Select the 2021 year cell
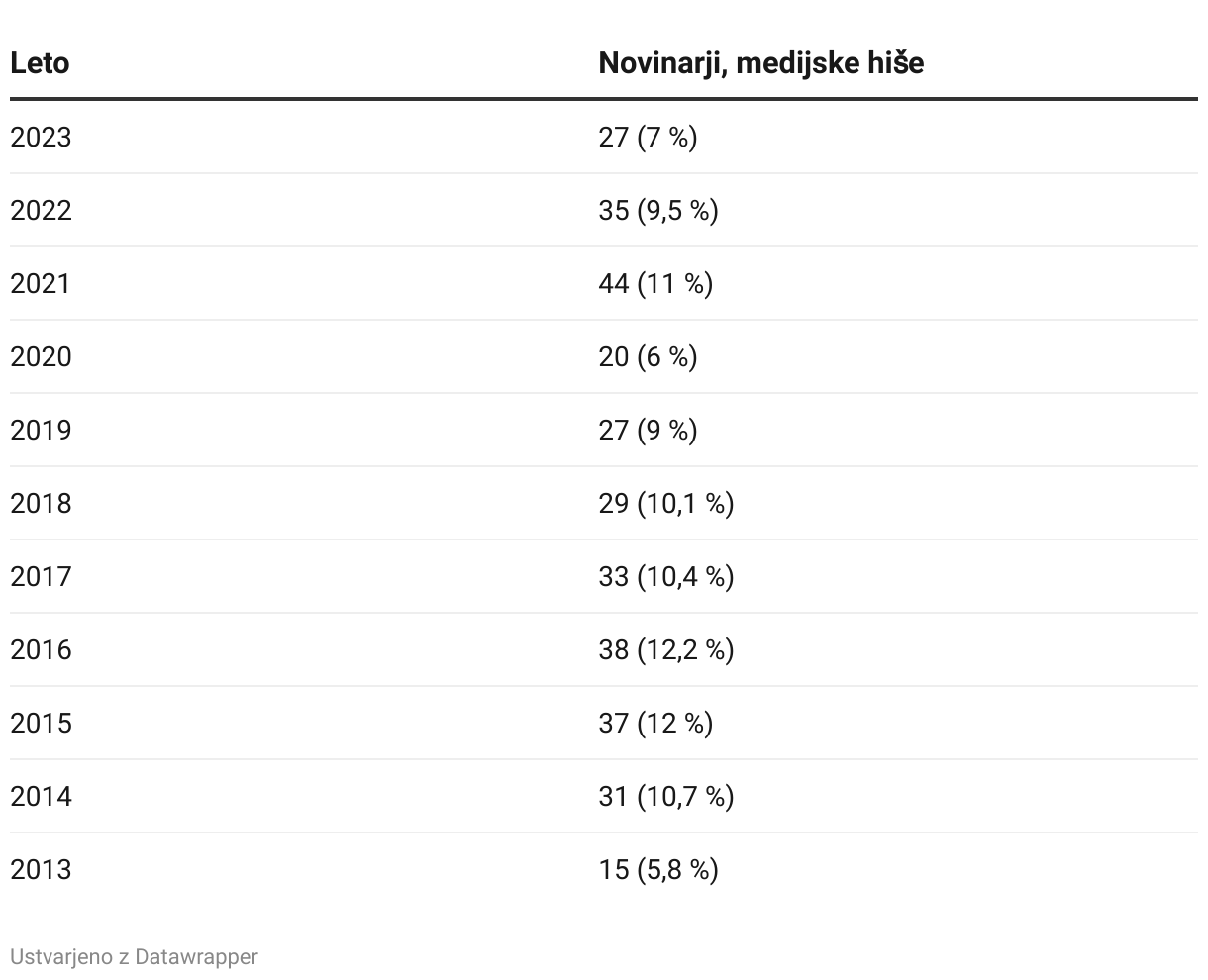Image resolution: width=1208 pixels, height=980 pixels. [42, 283]
